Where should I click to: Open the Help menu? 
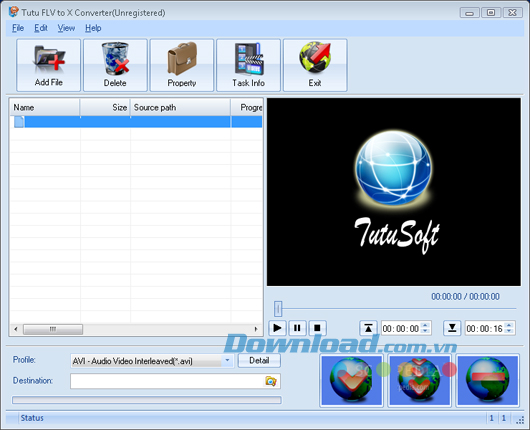[x=93, y=28]
